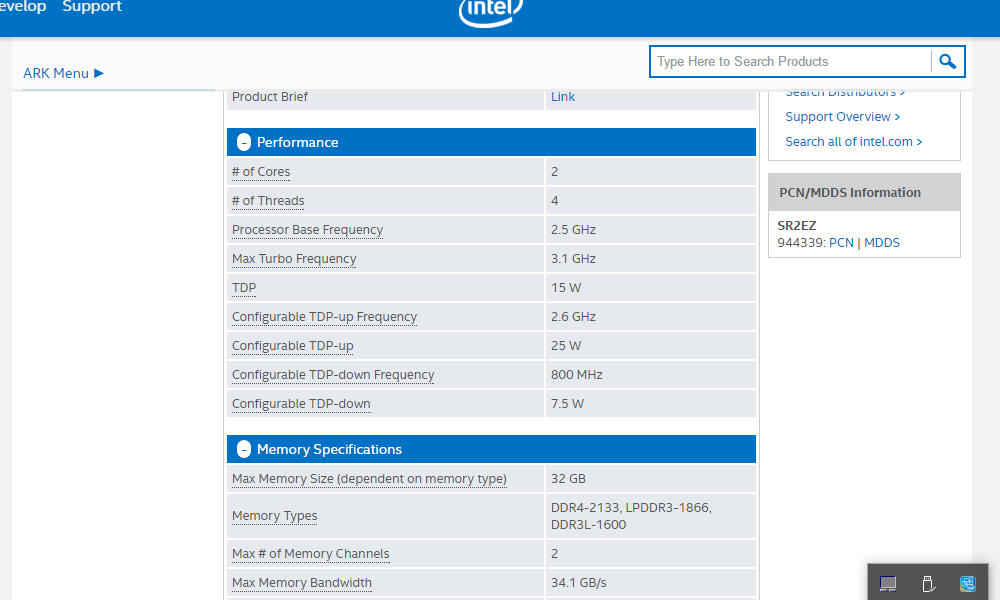Click the Memory Types label

[274, 516]
